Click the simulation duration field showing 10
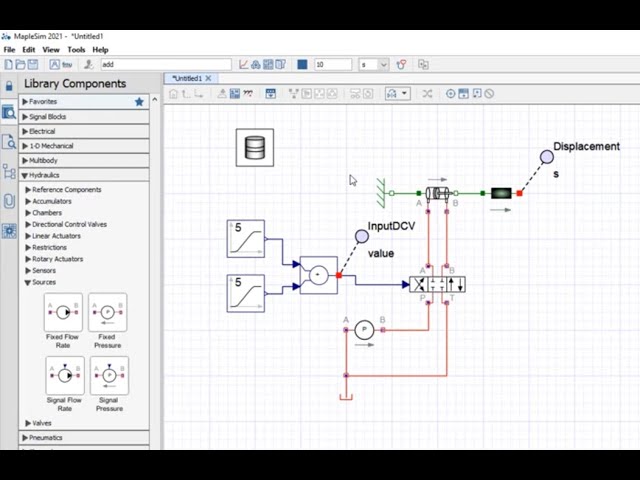Viewport: 640px width, 480px height. 333,64
